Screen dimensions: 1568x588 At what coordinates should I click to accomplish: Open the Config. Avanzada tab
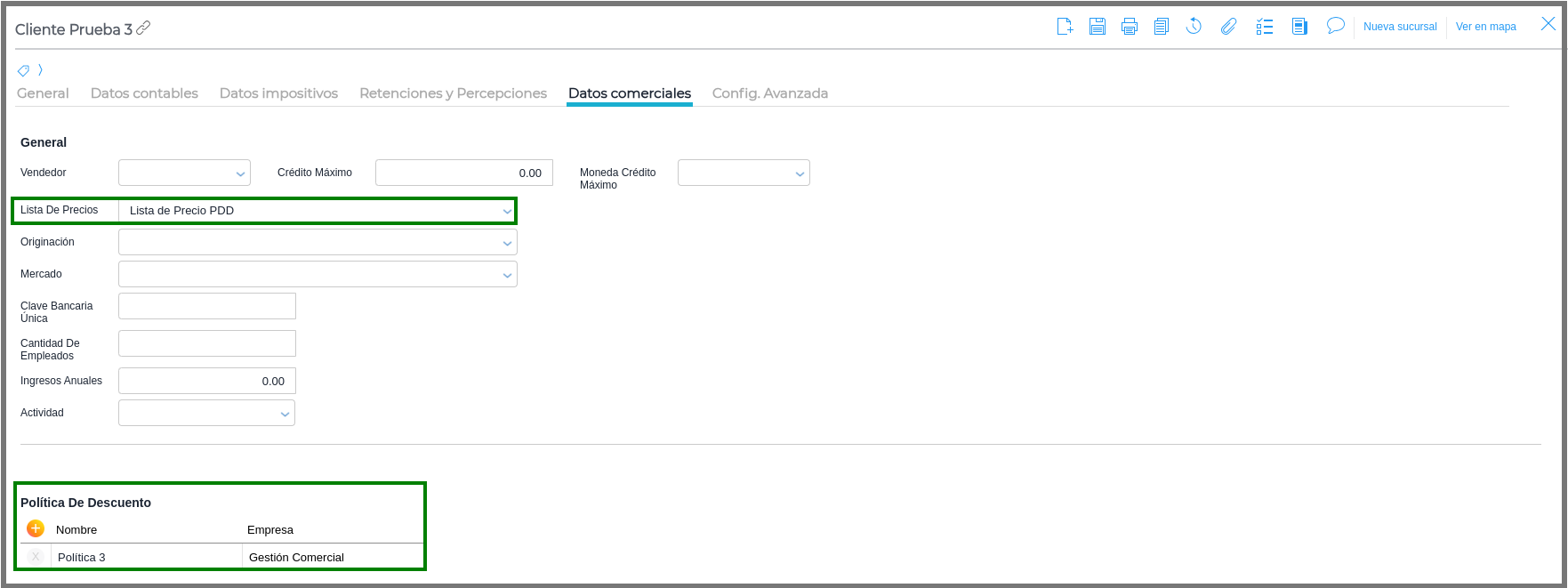(x=770, y=93)
